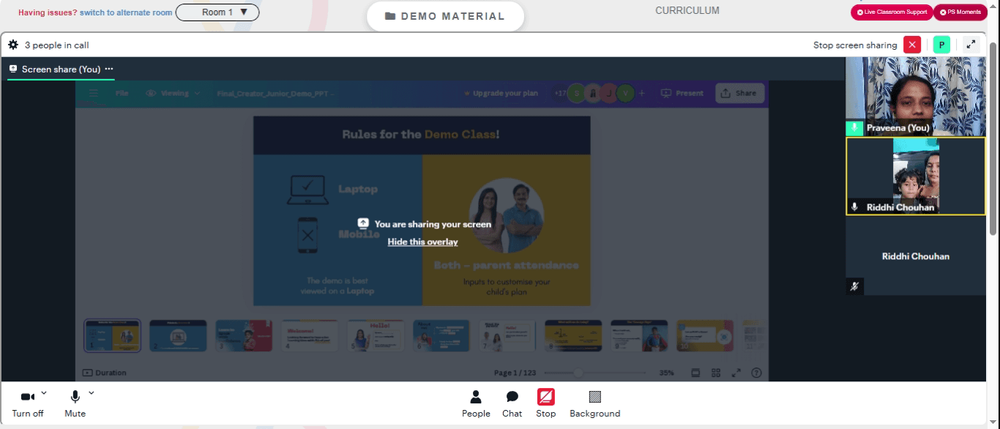Click Canva Share button
1000x429 pixels.
click(739, 93)
